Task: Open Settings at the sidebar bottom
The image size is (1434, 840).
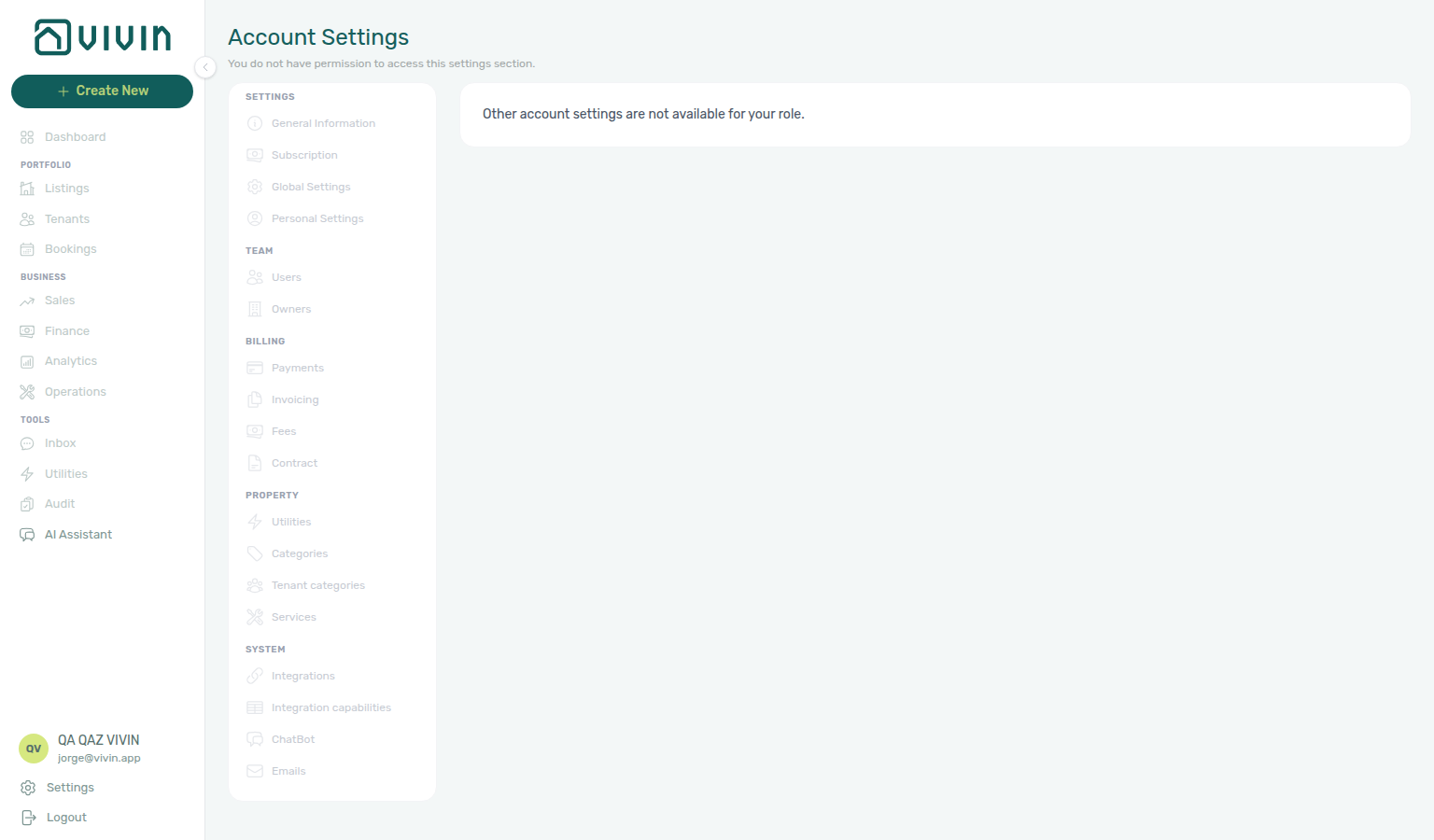Action: click(x=70, y=788)
